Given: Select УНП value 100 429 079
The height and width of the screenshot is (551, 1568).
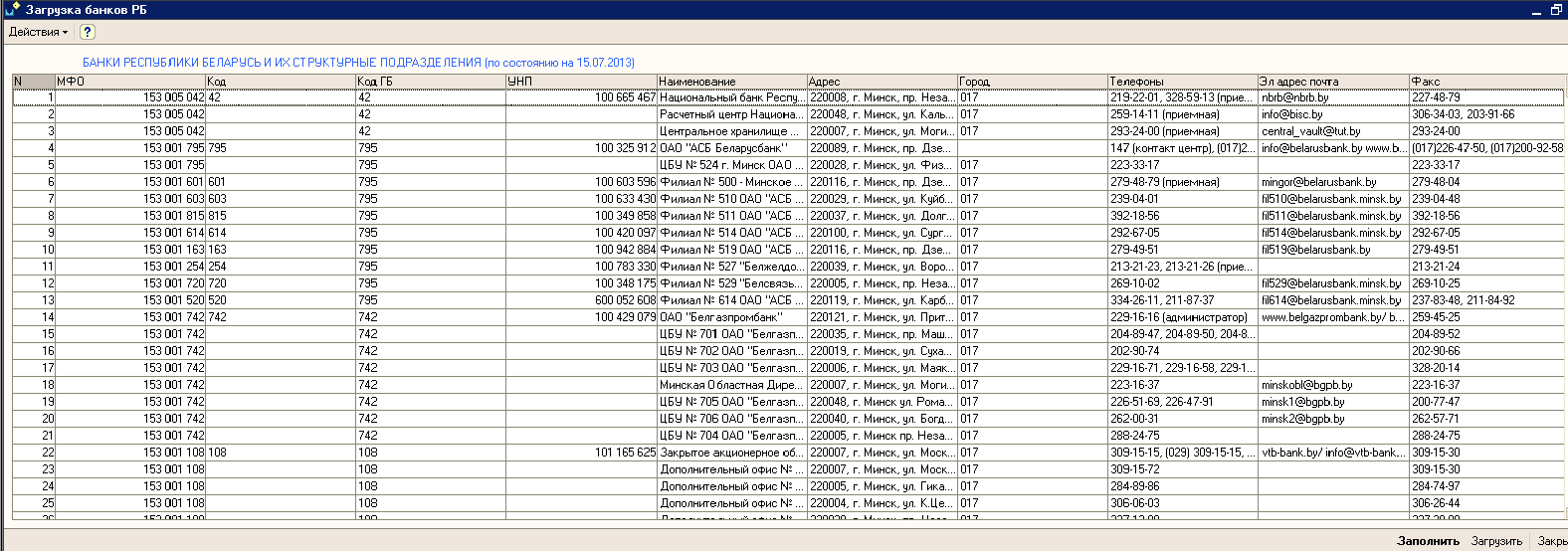Looking at the screenshot, I should click(581, 317).
